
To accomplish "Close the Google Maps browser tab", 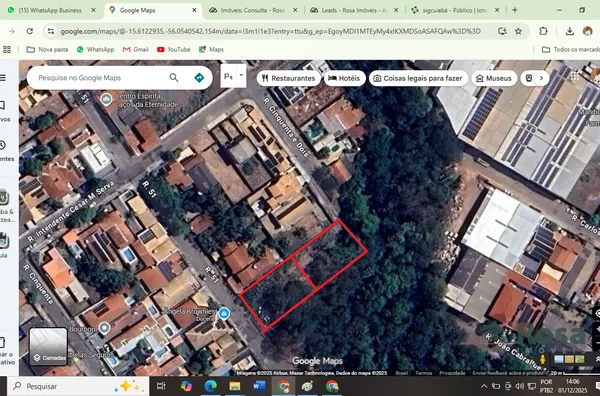I will click(x=194, y=10).
